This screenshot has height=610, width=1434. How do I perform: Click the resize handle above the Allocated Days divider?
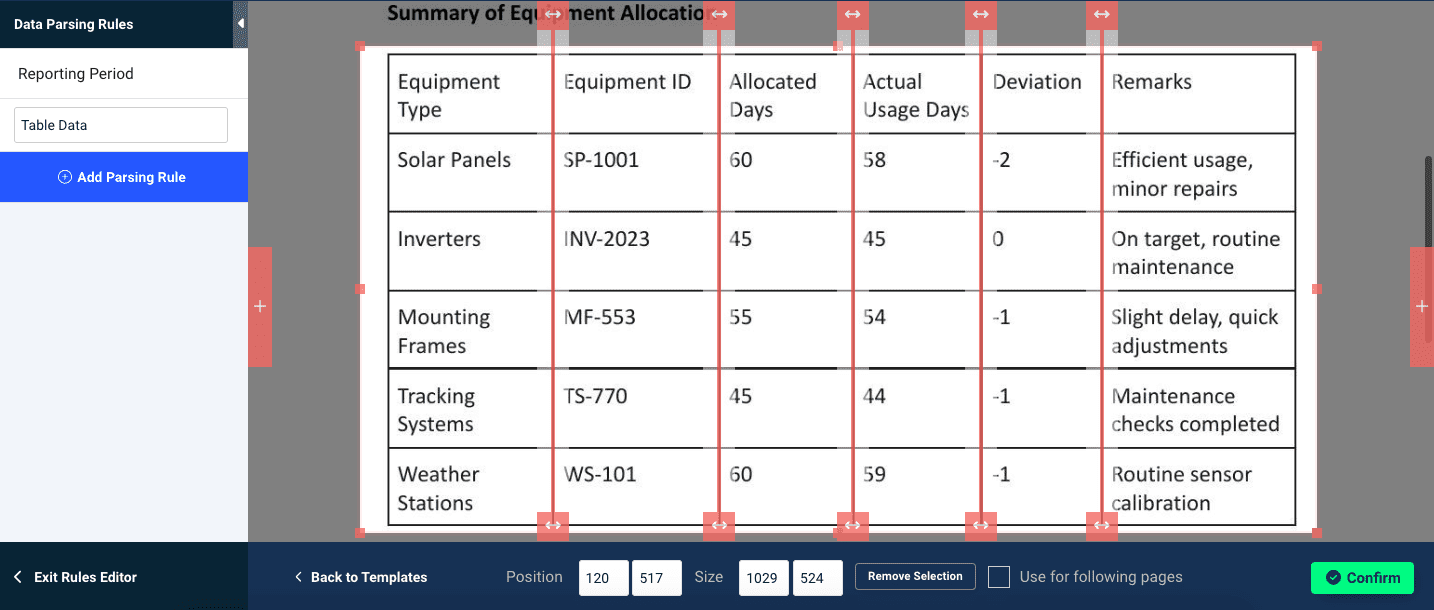pyautogui.click(x=719, y=14)
